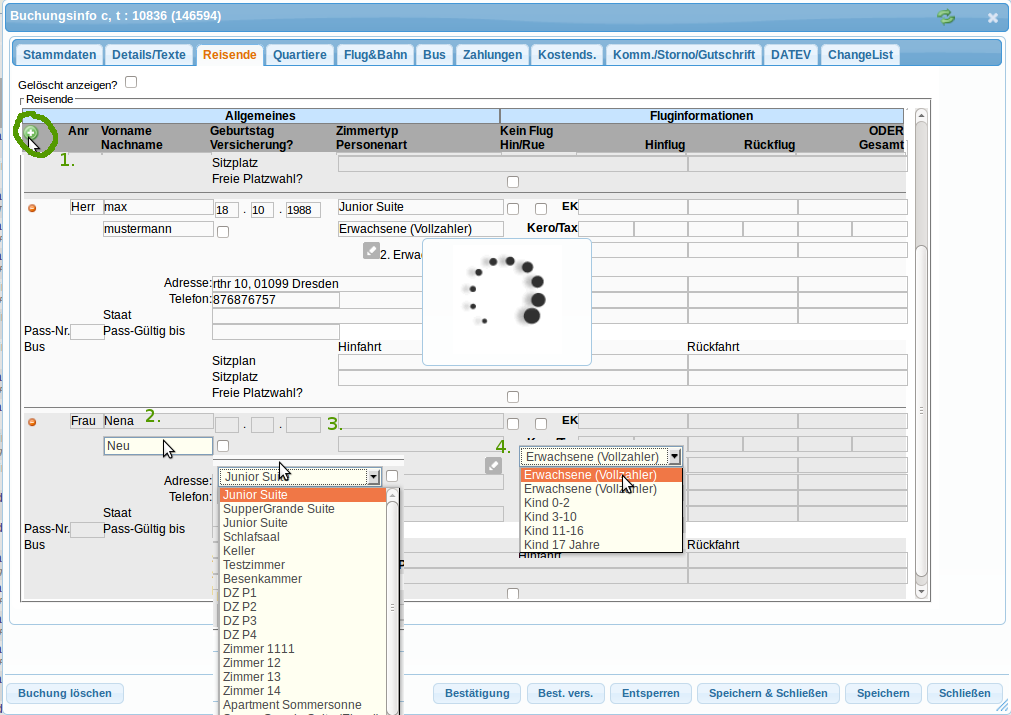
Task: Close the Buchungsinfo dialog with X icon
Action: pos(993,17)
